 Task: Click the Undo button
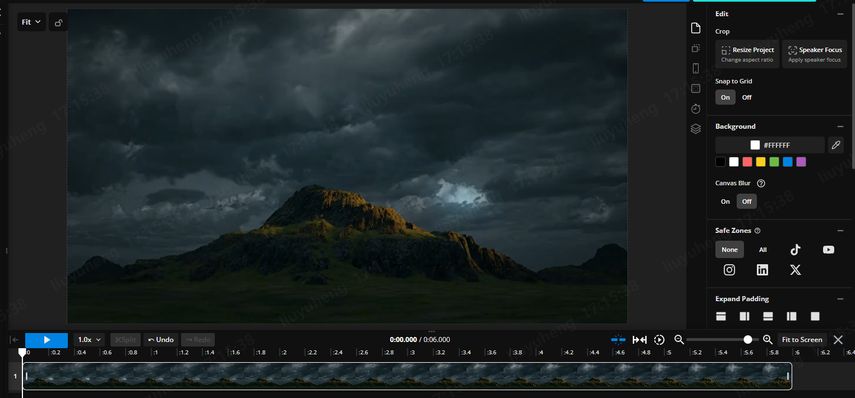[x=161, y=340]
